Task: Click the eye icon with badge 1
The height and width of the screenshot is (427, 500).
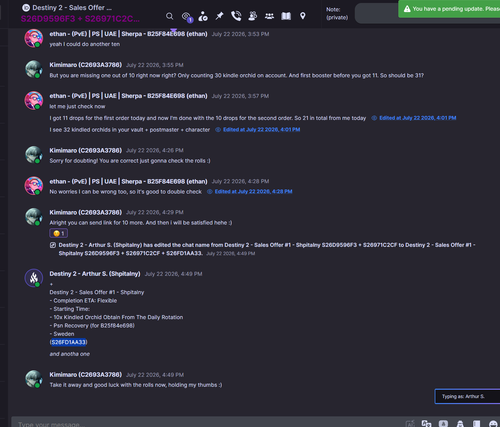Action: point(187,16)
